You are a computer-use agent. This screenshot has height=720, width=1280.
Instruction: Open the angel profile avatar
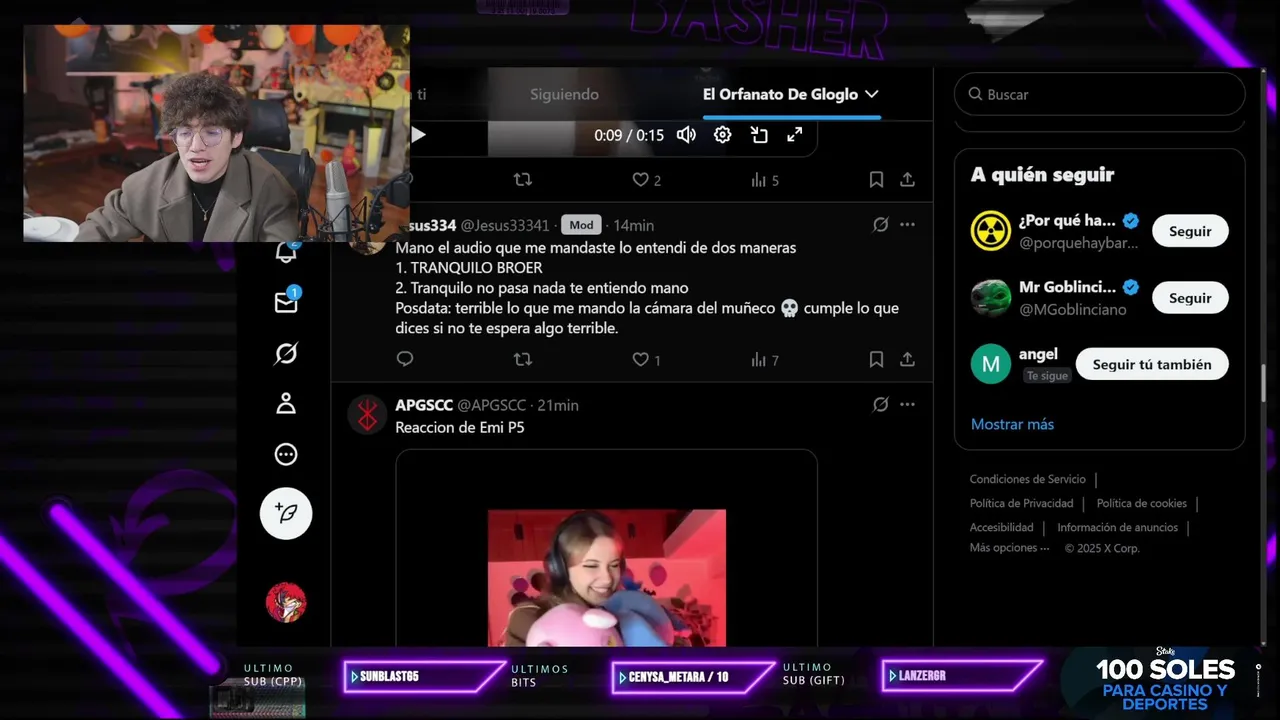coord(990,364)
